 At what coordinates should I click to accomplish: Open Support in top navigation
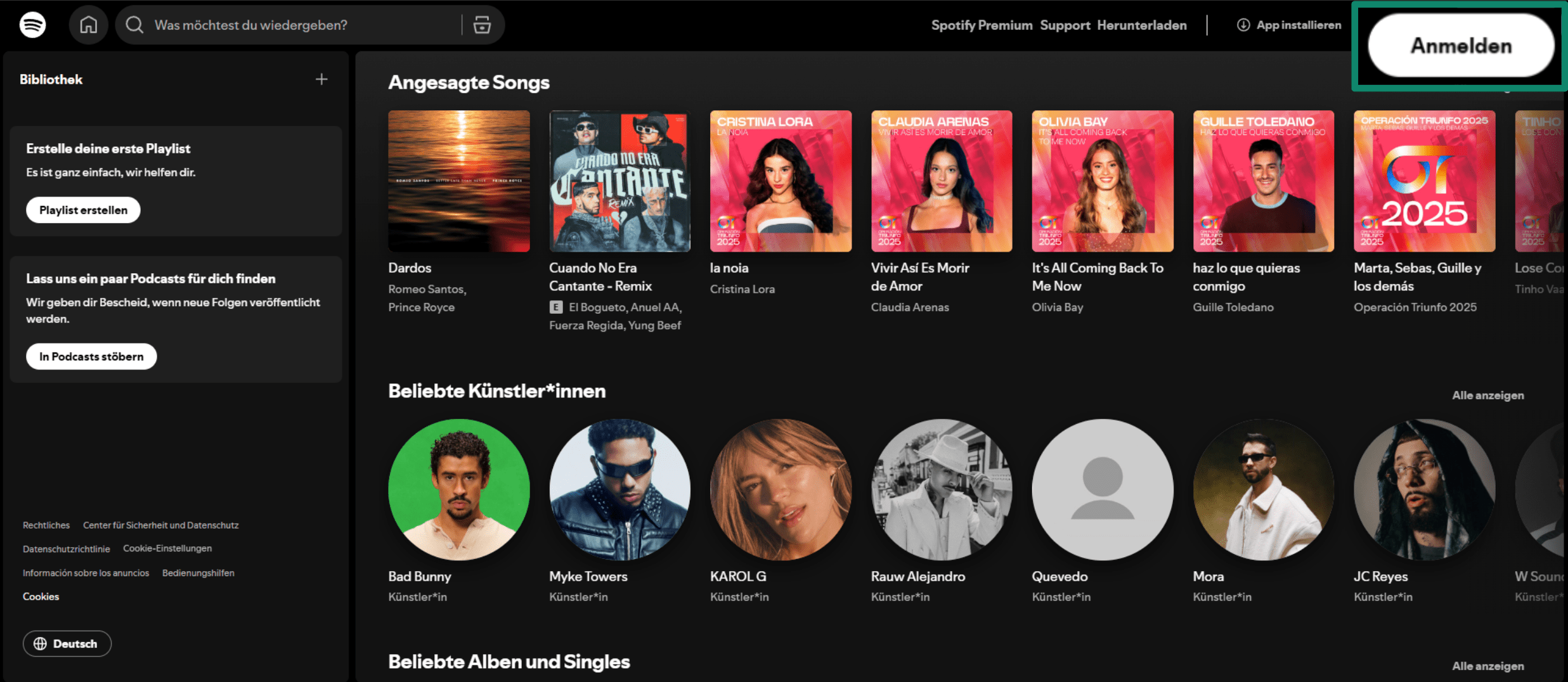point(1065,25)
